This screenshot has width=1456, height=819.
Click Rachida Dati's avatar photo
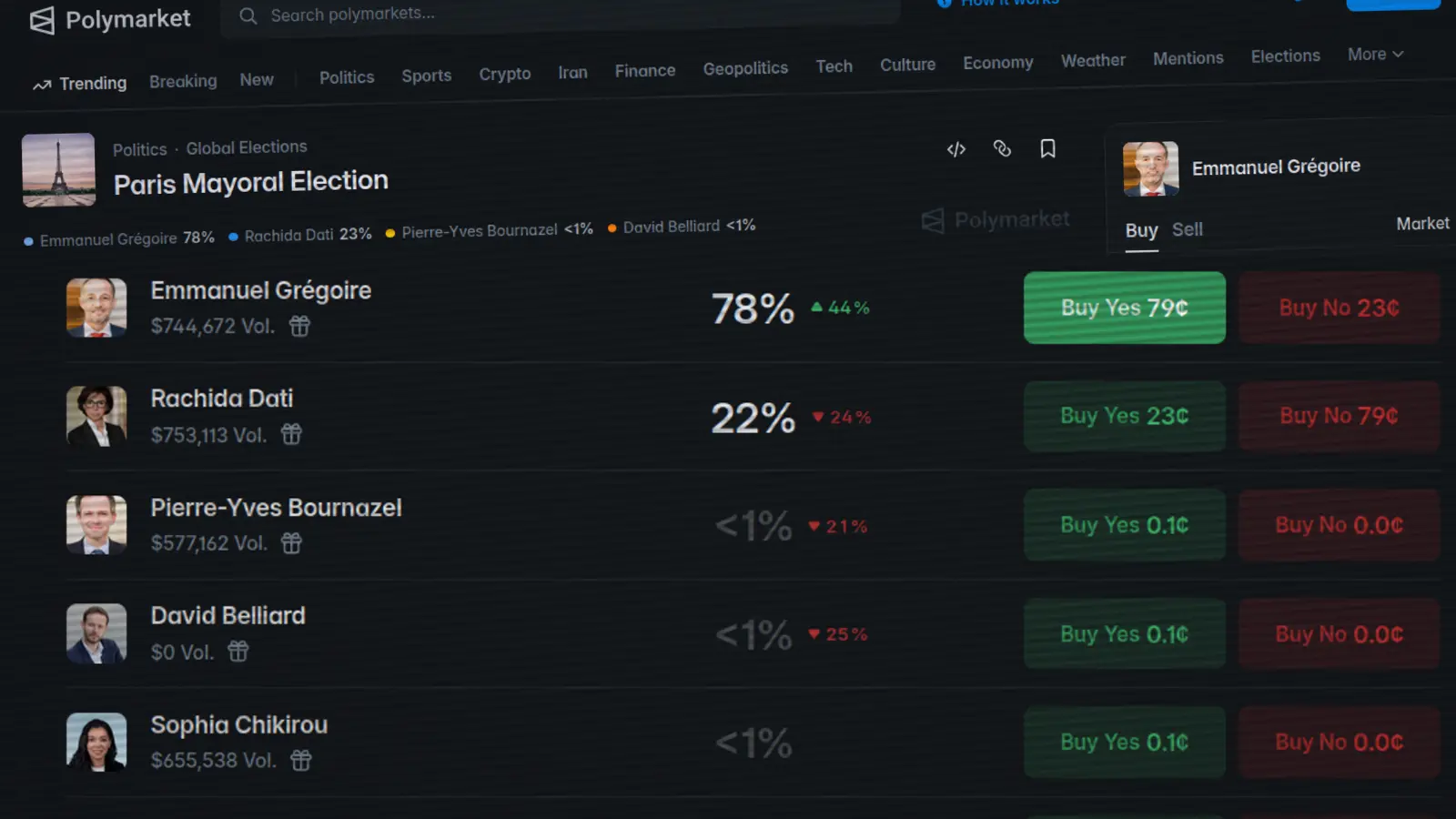coord(96,416)
